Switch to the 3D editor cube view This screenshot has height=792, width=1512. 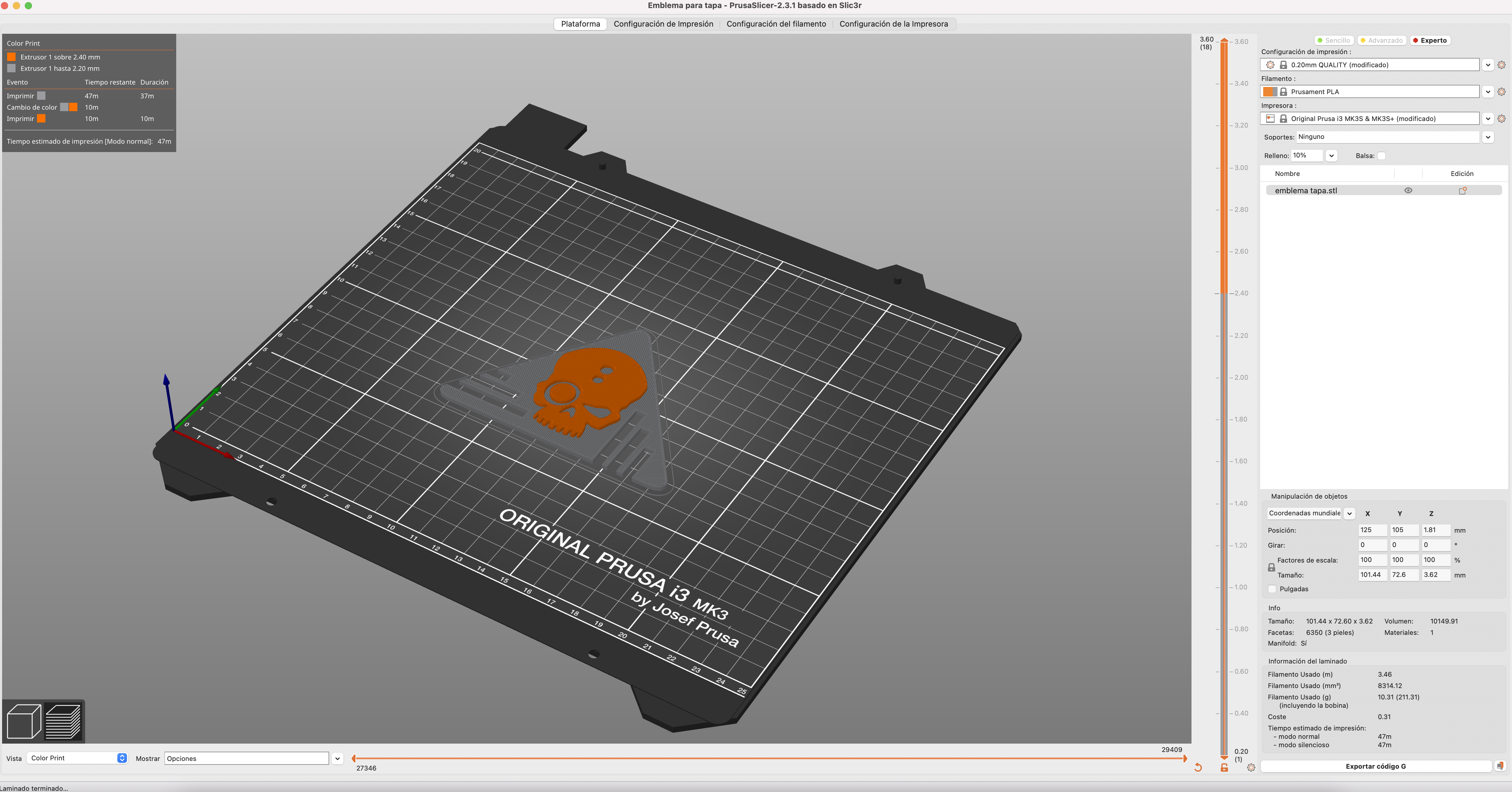pos(24,721)
